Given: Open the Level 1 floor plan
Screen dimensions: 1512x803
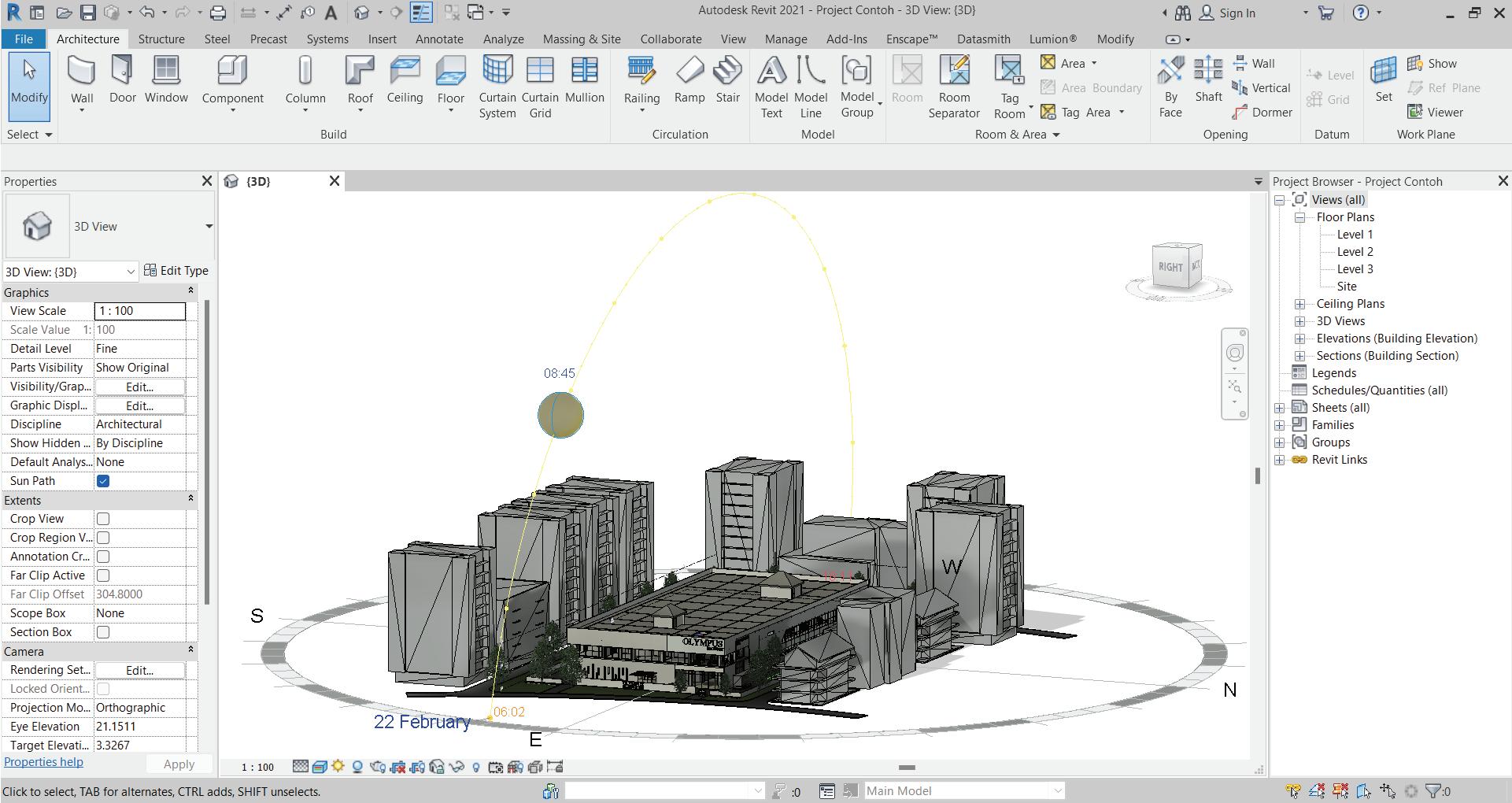Looking at the screenshot, I should (1355, 235).
